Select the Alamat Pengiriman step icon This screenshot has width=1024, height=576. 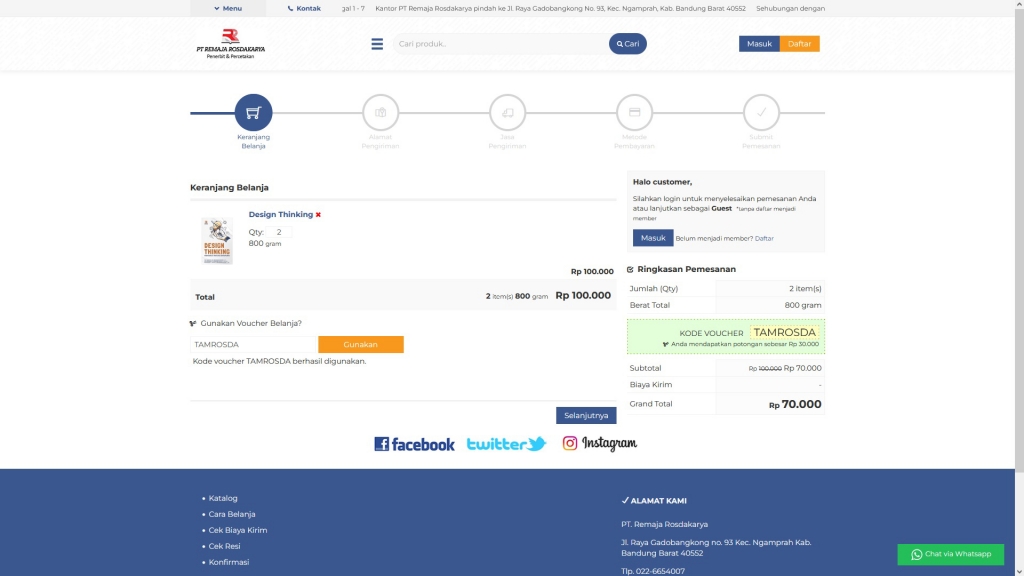[x=380, y=112]
